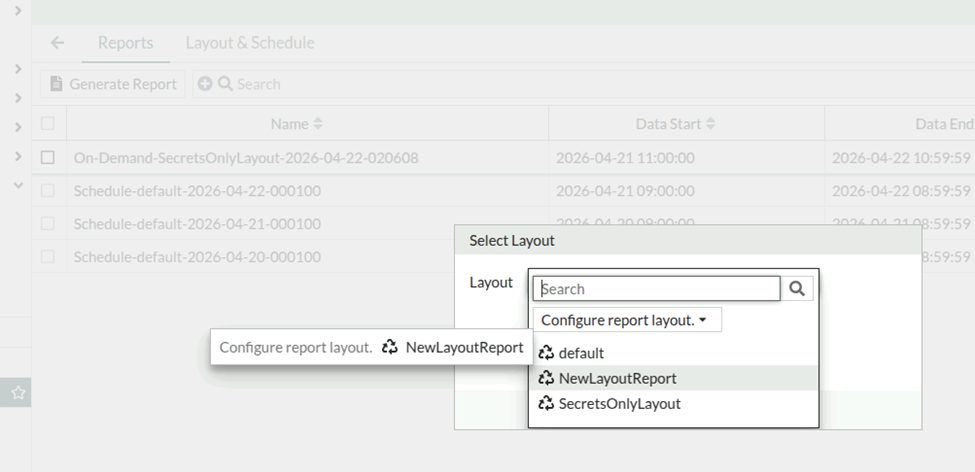Screen dimensions: 975x472
Task: Sort by Name column arrows
Action: tap(318, 124)
